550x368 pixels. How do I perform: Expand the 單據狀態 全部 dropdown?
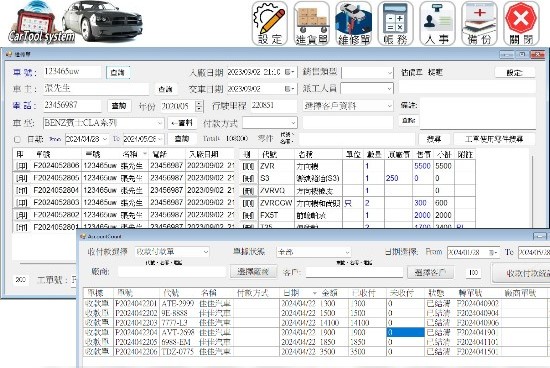coord(347,252)
